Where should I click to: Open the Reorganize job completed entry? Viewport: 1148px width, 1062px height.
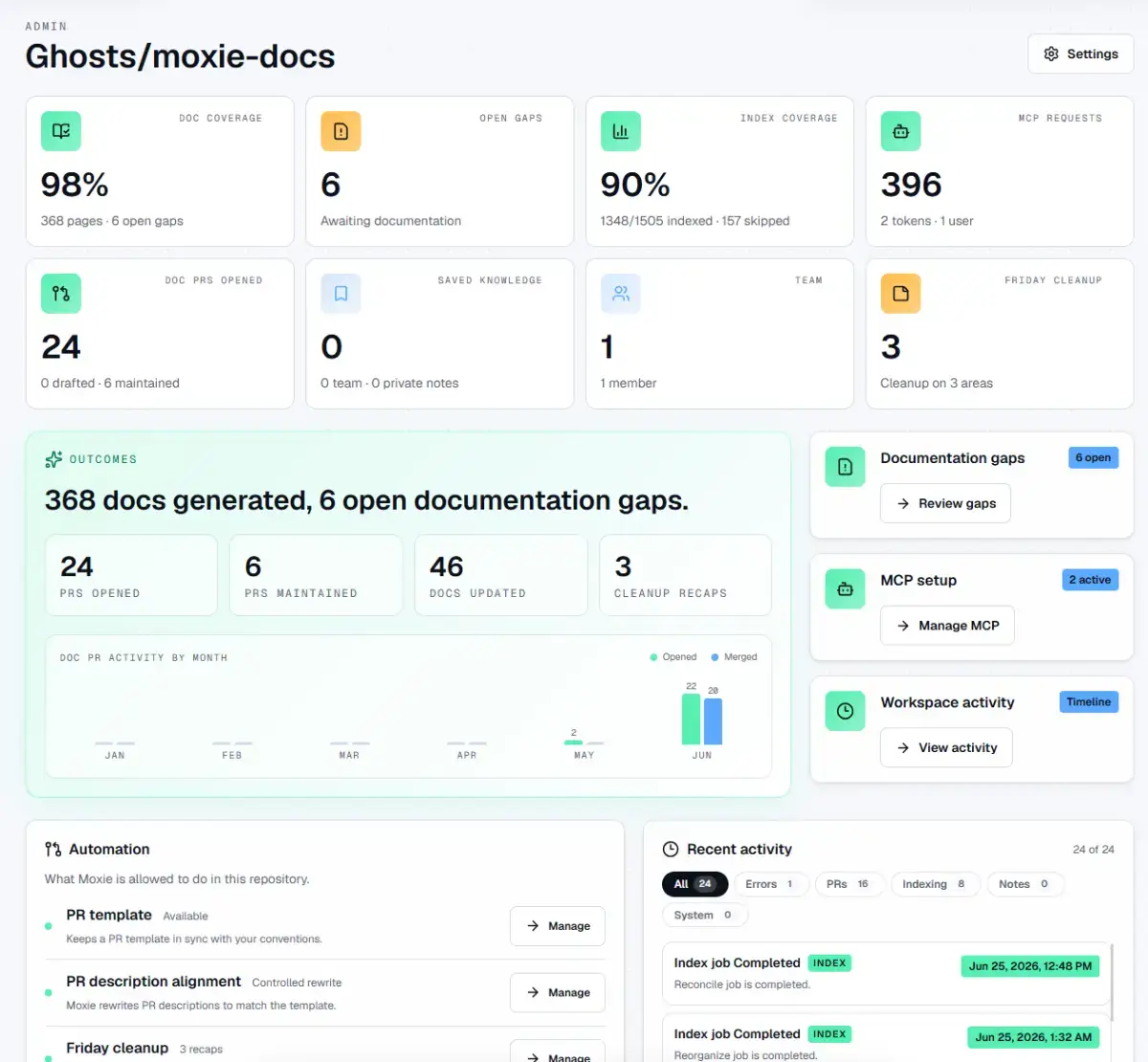tap(886, 1038)
